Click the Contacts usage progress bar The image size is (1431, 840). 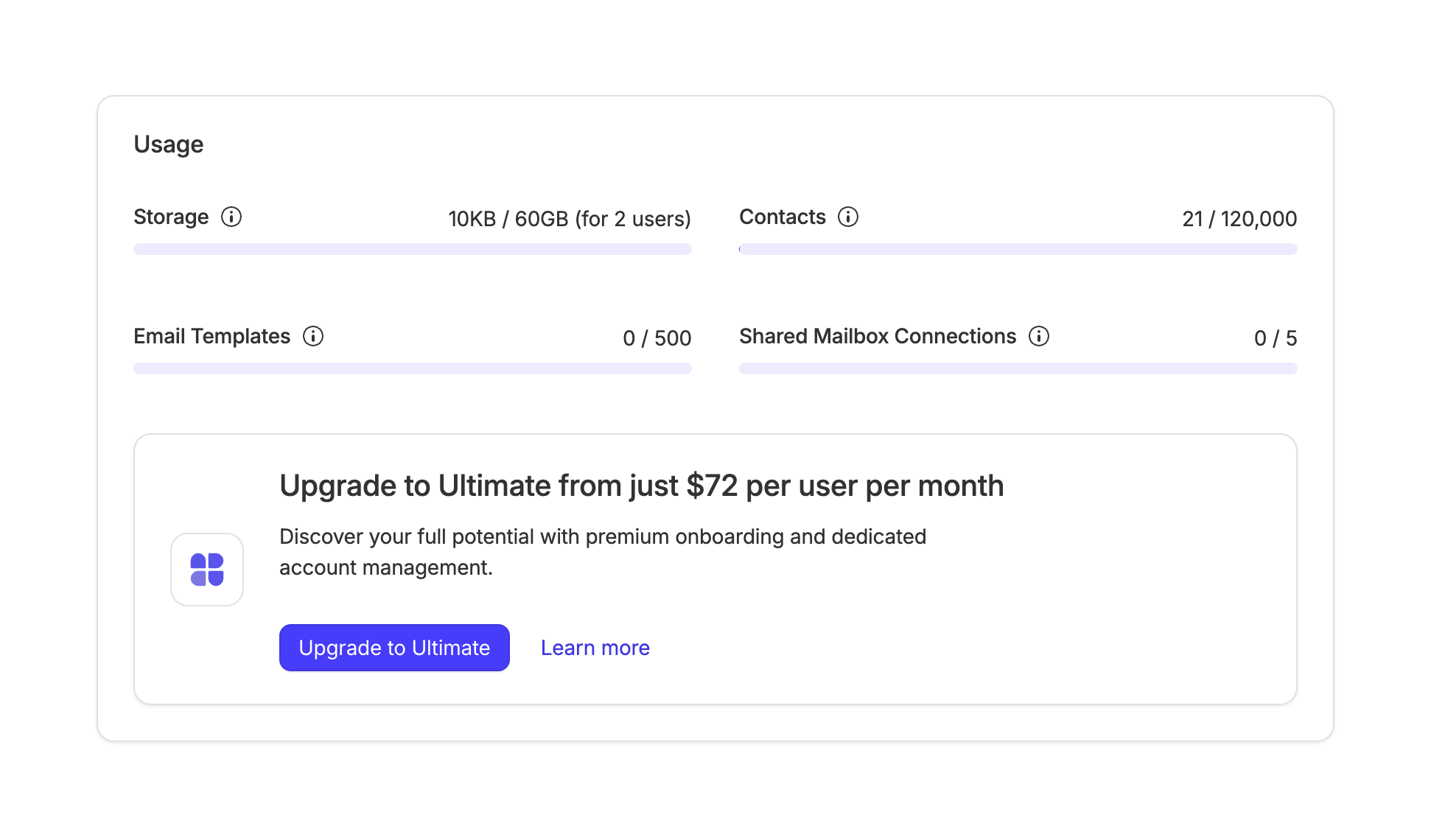pyautogui.click(x=1018, y=249)
